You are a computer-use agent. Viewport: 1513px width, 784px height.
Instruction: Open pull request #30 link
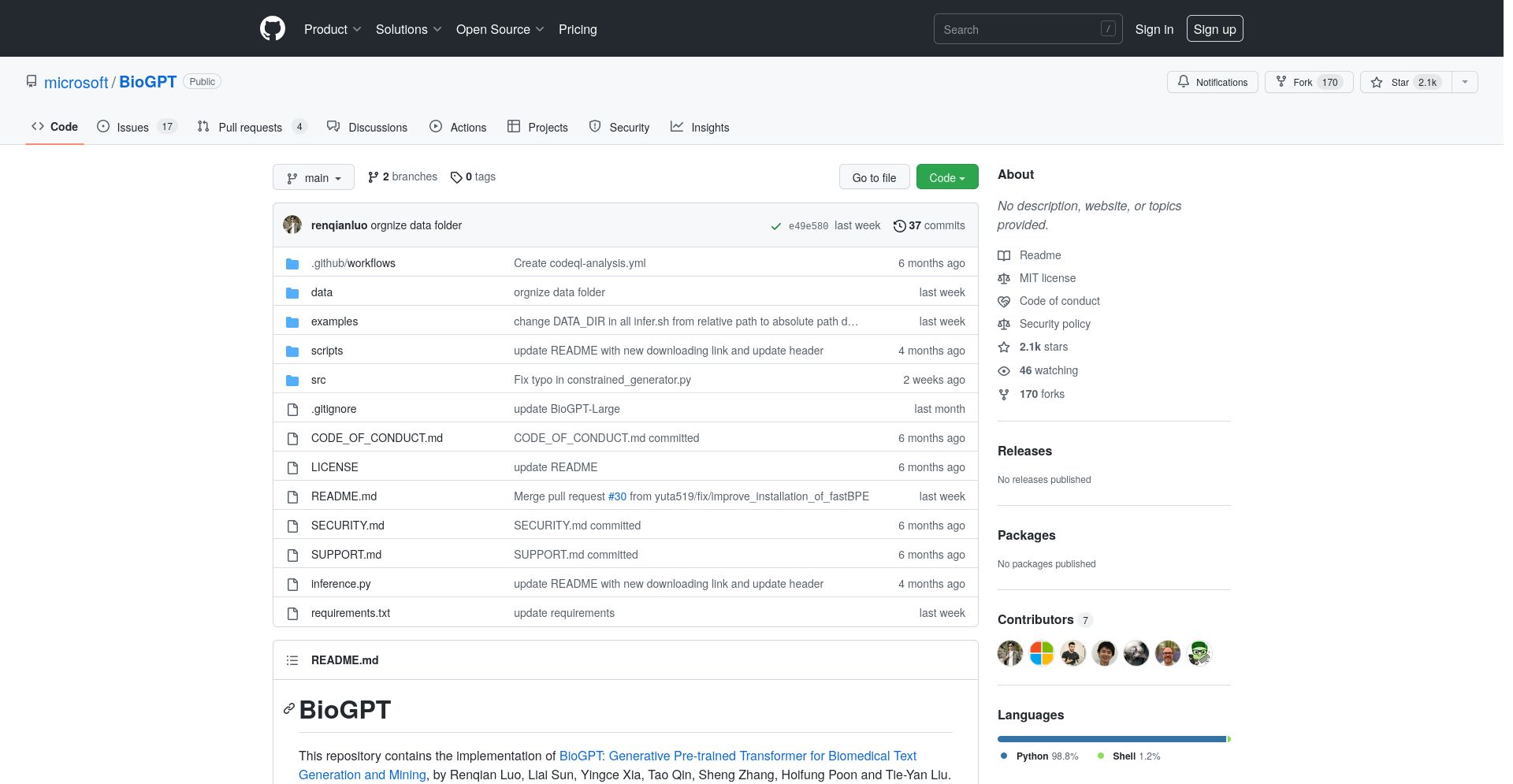tap(617, 496)
